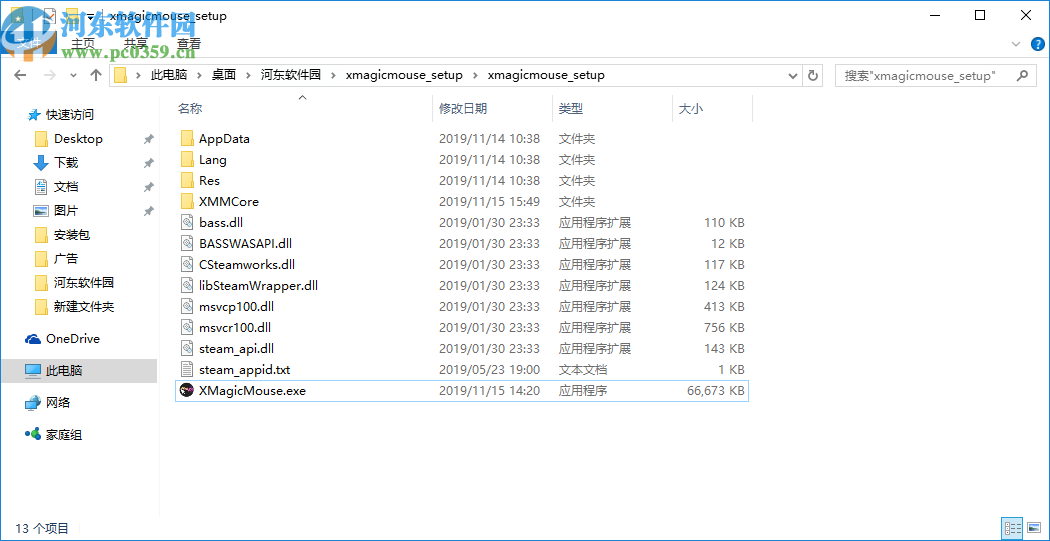Unpin 下载 using its pin icon
Viewport: 1050px width, 541px height.
pyautogui.click(x=149, y=163)
